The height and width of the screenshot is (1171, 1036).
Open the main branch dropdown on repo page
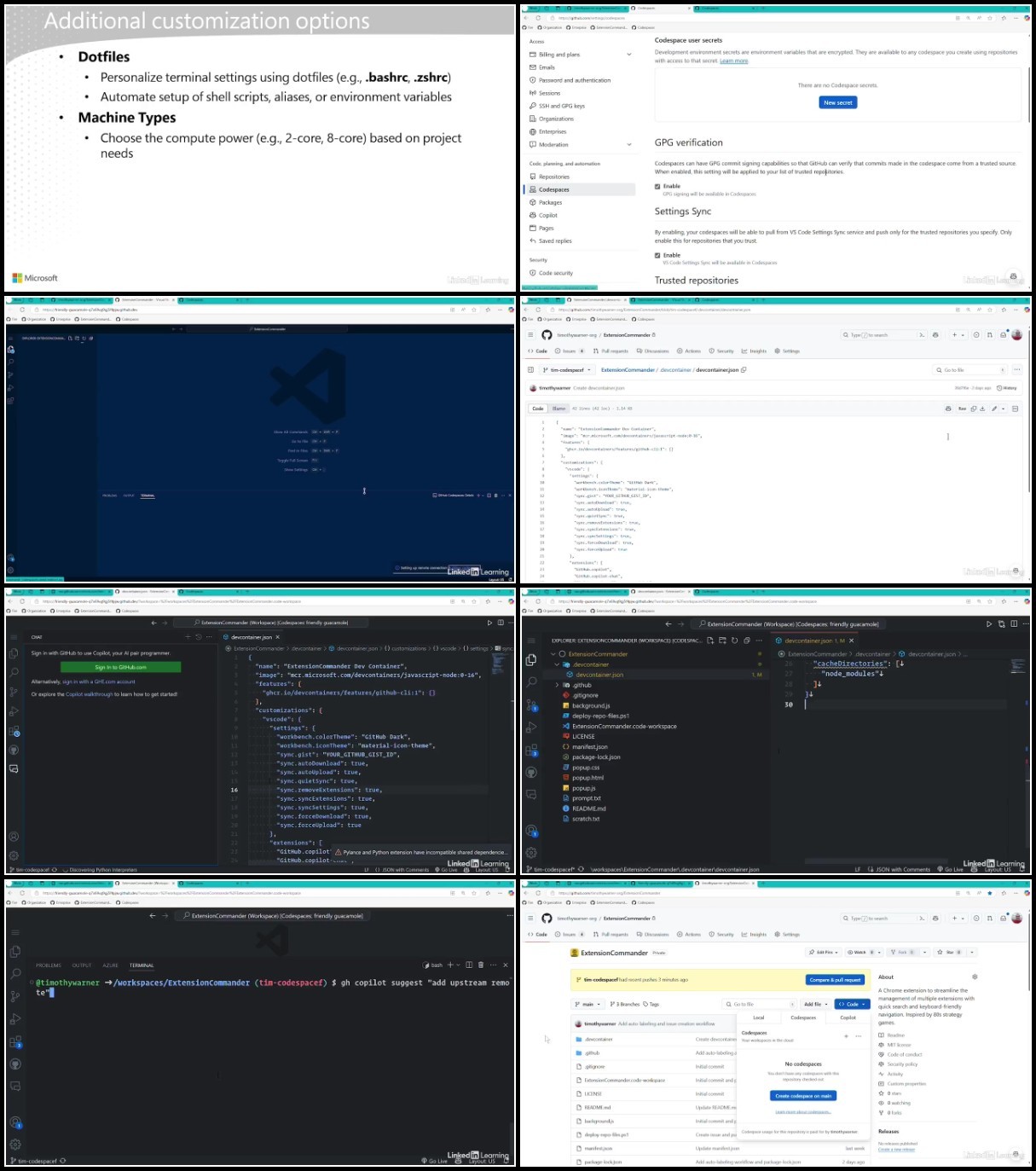coord(588,1004)
